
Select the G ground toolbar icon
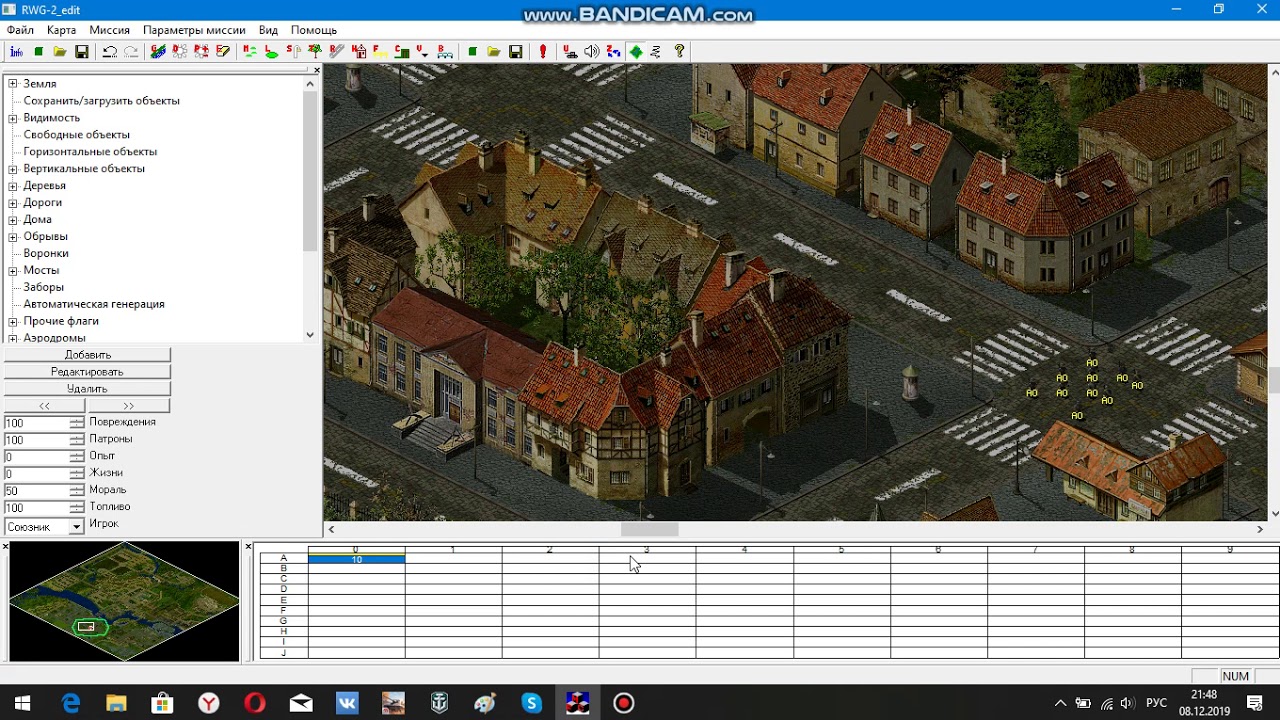coord(158,52)
